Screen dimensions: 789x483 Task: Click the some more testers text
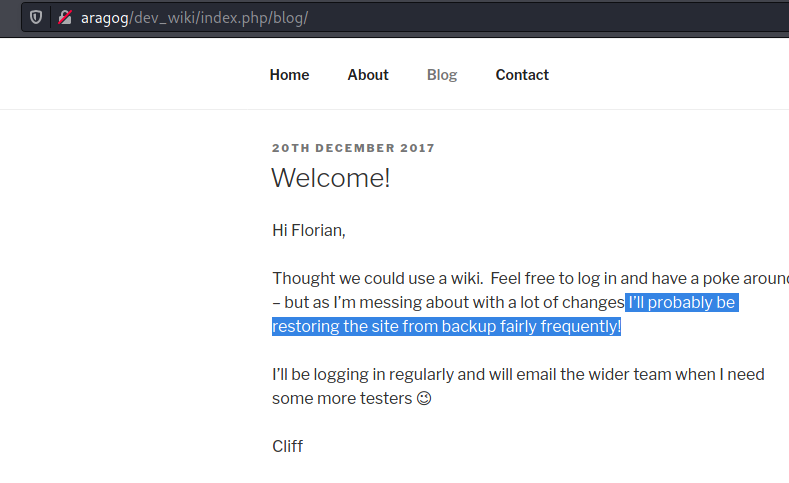(342, 398)
